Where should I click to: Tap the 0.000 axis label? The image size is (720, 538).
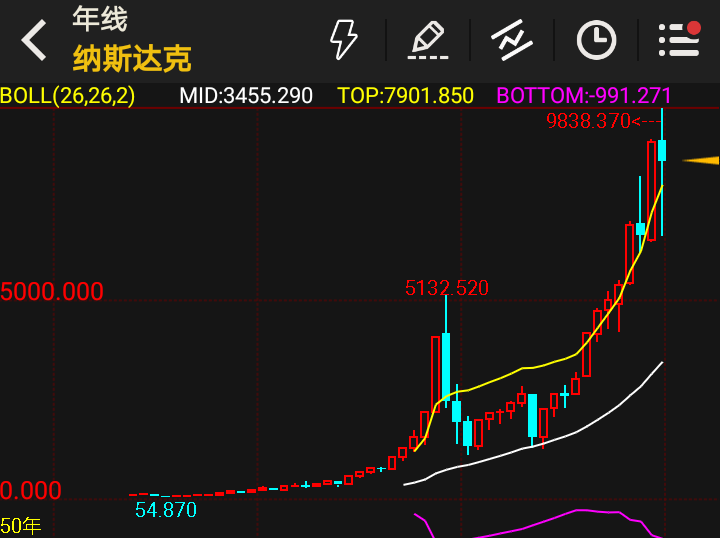[x=31, y=491]
